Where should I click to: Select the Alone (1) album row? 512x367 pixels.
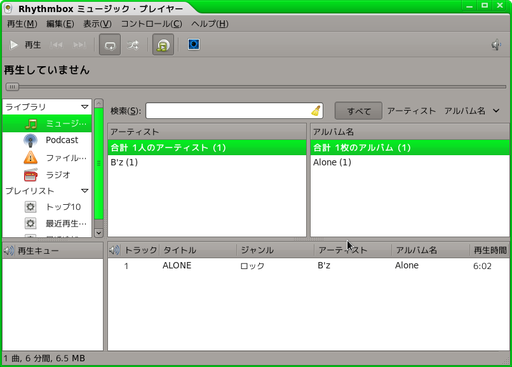click(x=410, y=162)
